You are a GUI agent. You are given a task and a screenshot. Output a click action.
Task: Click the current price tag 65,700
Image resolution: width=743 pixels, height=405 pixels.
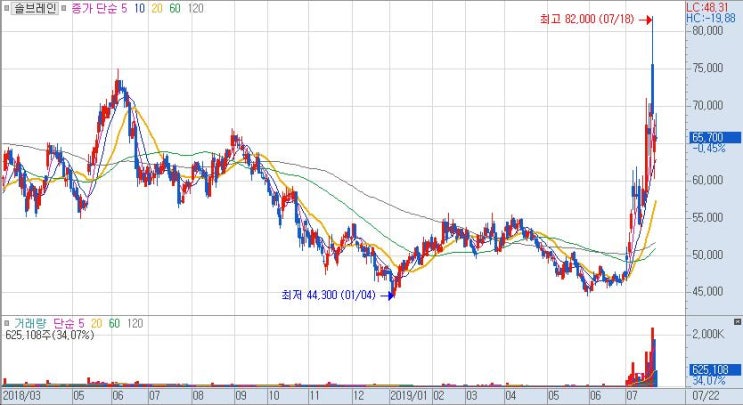pos(714,137)
